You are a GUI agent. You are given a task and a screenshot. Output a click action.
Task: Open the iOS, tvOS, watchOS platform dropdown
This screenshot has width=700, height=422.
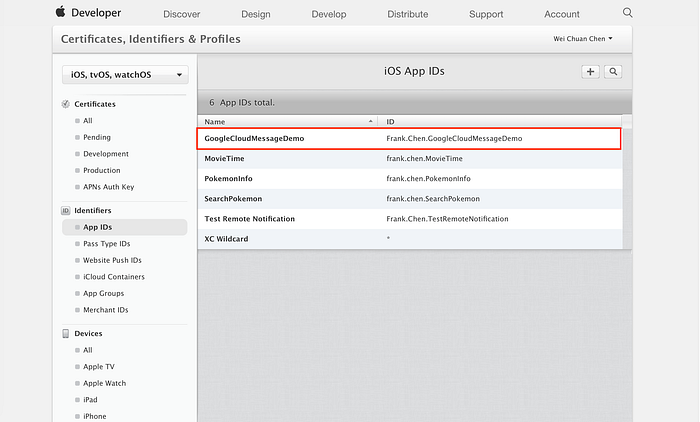(x=125, y=75)
